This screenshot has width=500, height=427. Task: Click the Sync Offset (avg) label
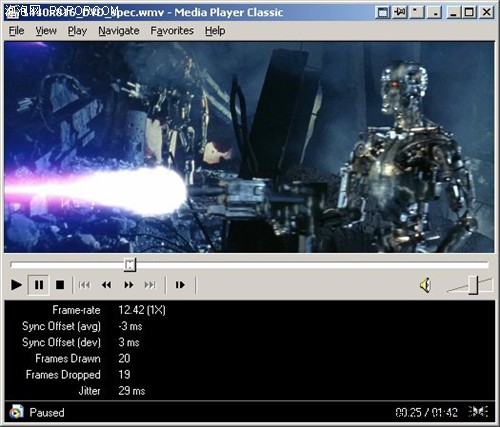[61, 326]
